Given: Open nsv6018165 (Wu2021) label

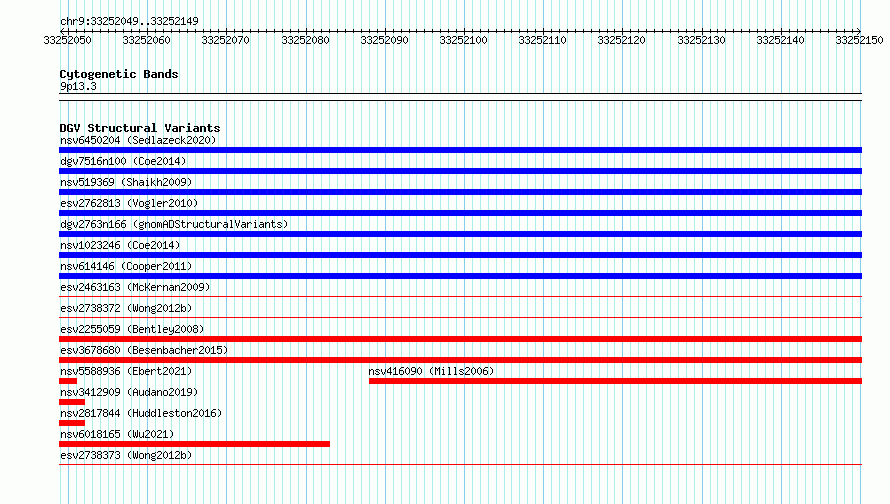Looking at the screenshot, I should pyautogui.click(x=117, y=434).
